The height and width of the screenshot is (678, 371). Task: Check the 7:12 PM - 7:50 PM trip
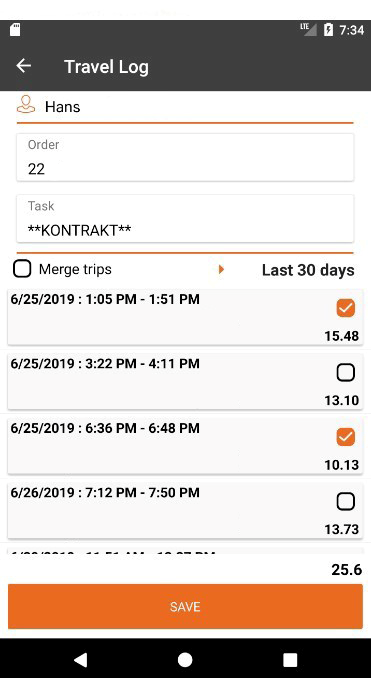click(x=345, y=502)
